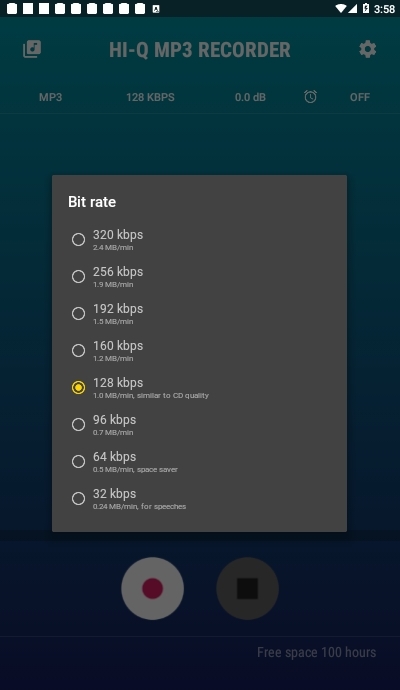The image size is (400, 690).
Task: Pick 32 kbps for speeches
Action: point(199,498)
